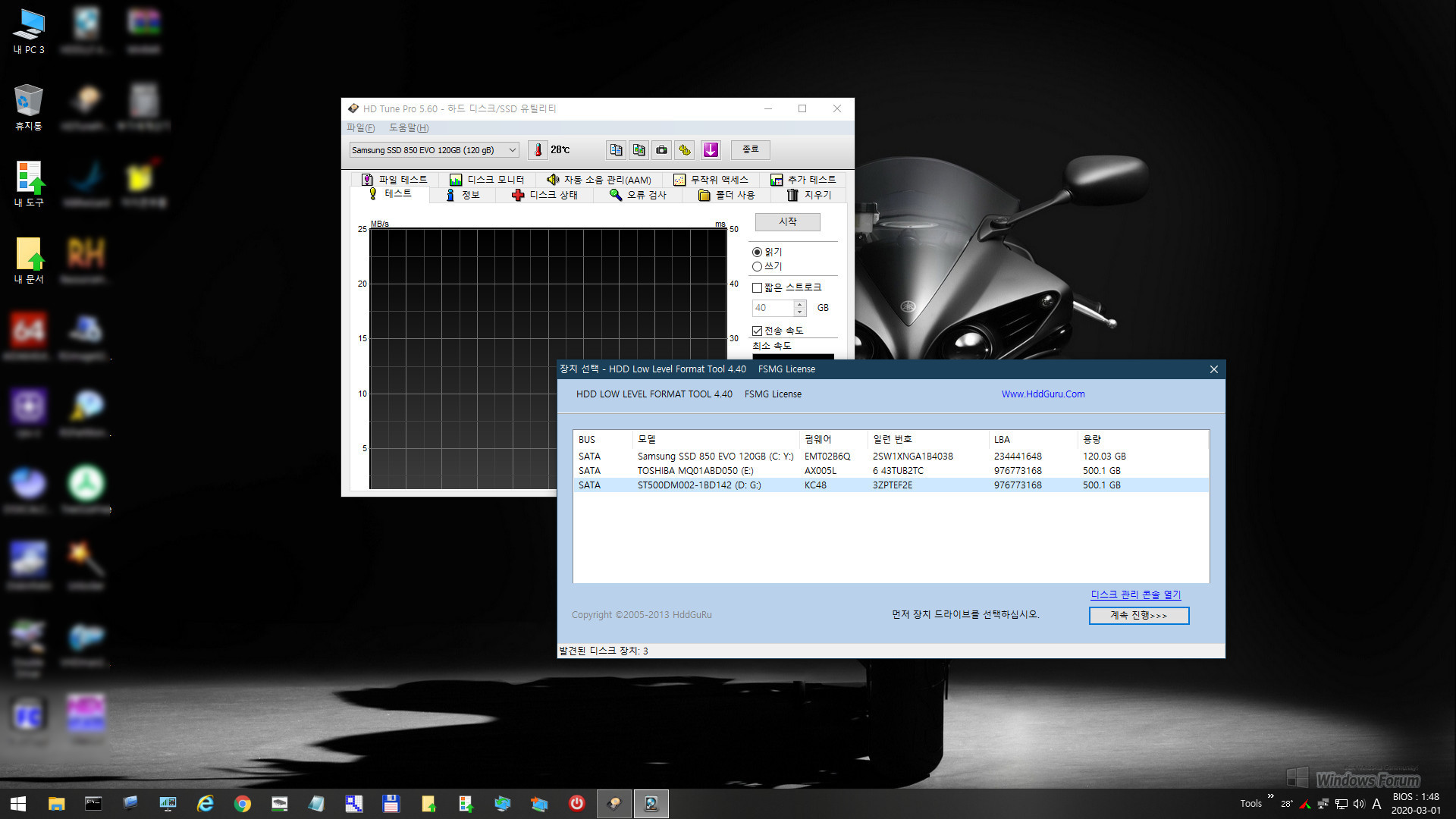Open the 내 문서 desktop icon
The image size is (1456, 819).
click(29, 261)
